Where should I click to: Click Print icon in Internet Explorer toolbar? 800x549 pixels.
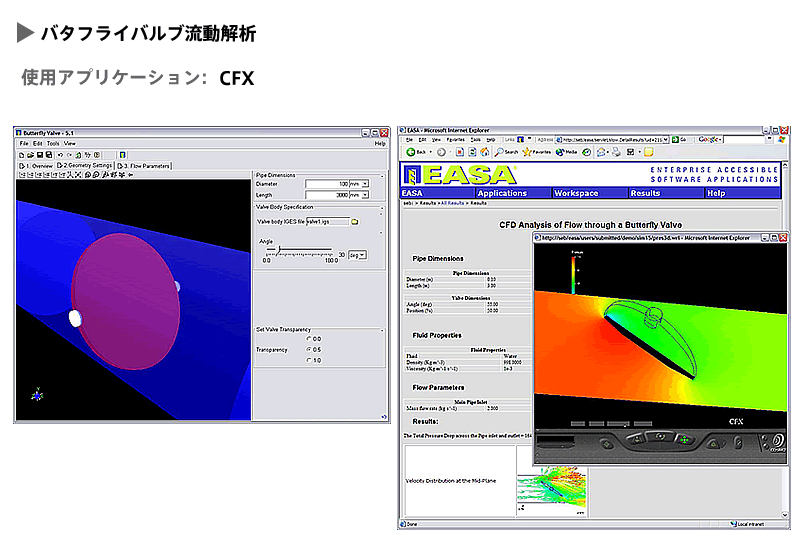coord(616,152)
